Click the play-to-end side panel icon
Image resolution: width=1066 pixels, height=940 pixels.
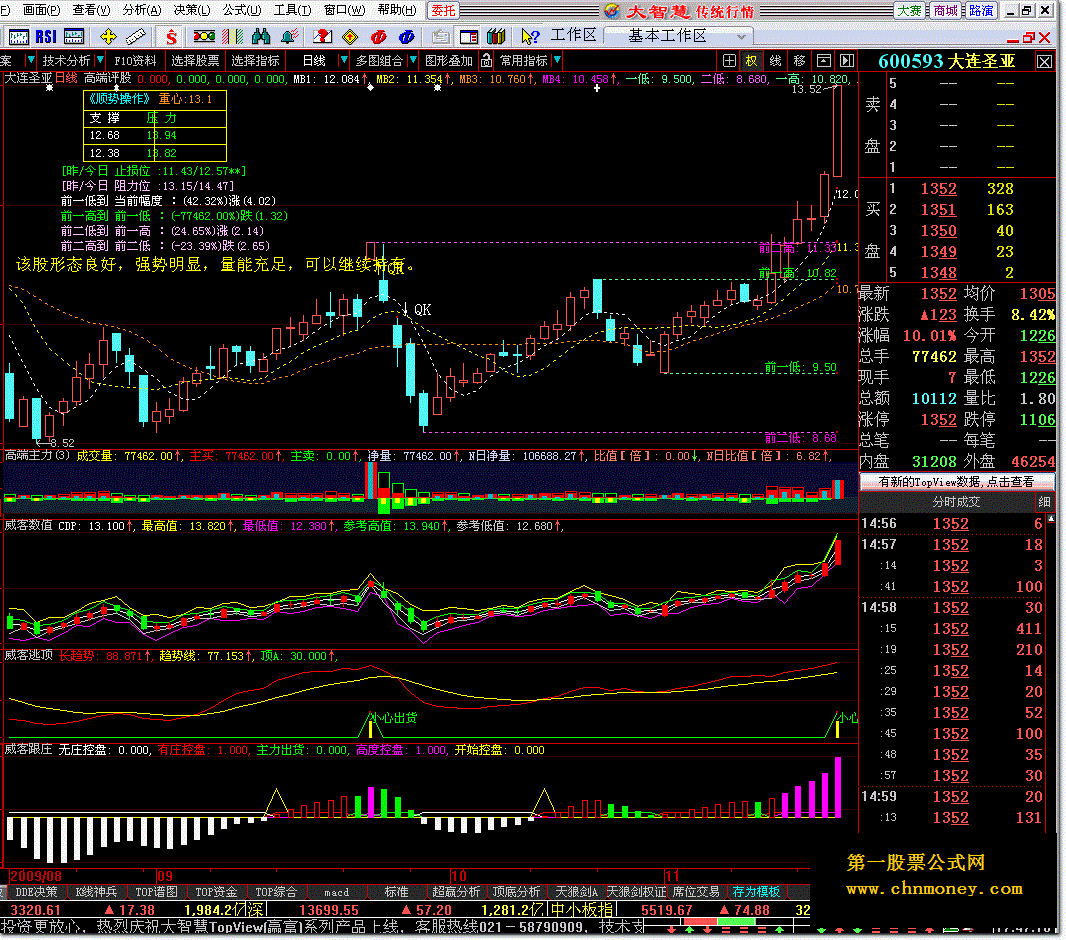pos(847,61)
